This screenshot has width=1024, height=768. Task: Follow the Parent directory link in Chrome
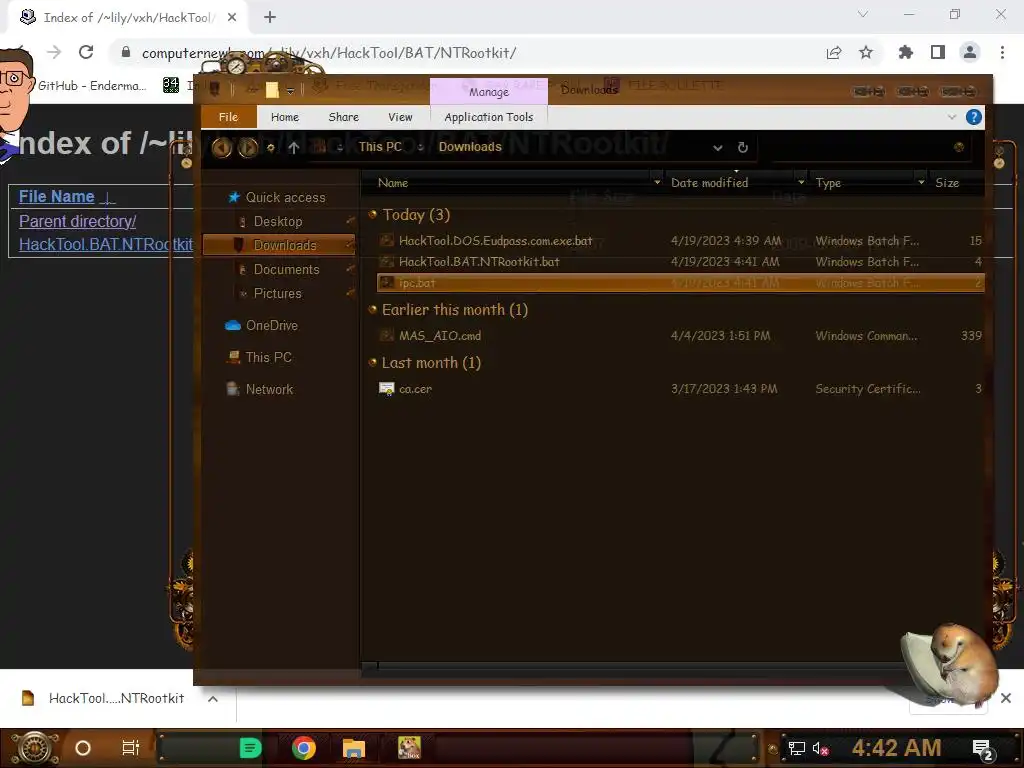point(78,221)
